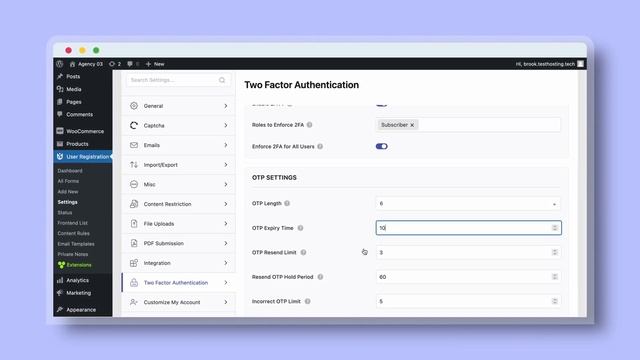Open Appearance menu in sidebar
Image resolution: width=640 pixels, height=360 pixels.
coord(82,309)
